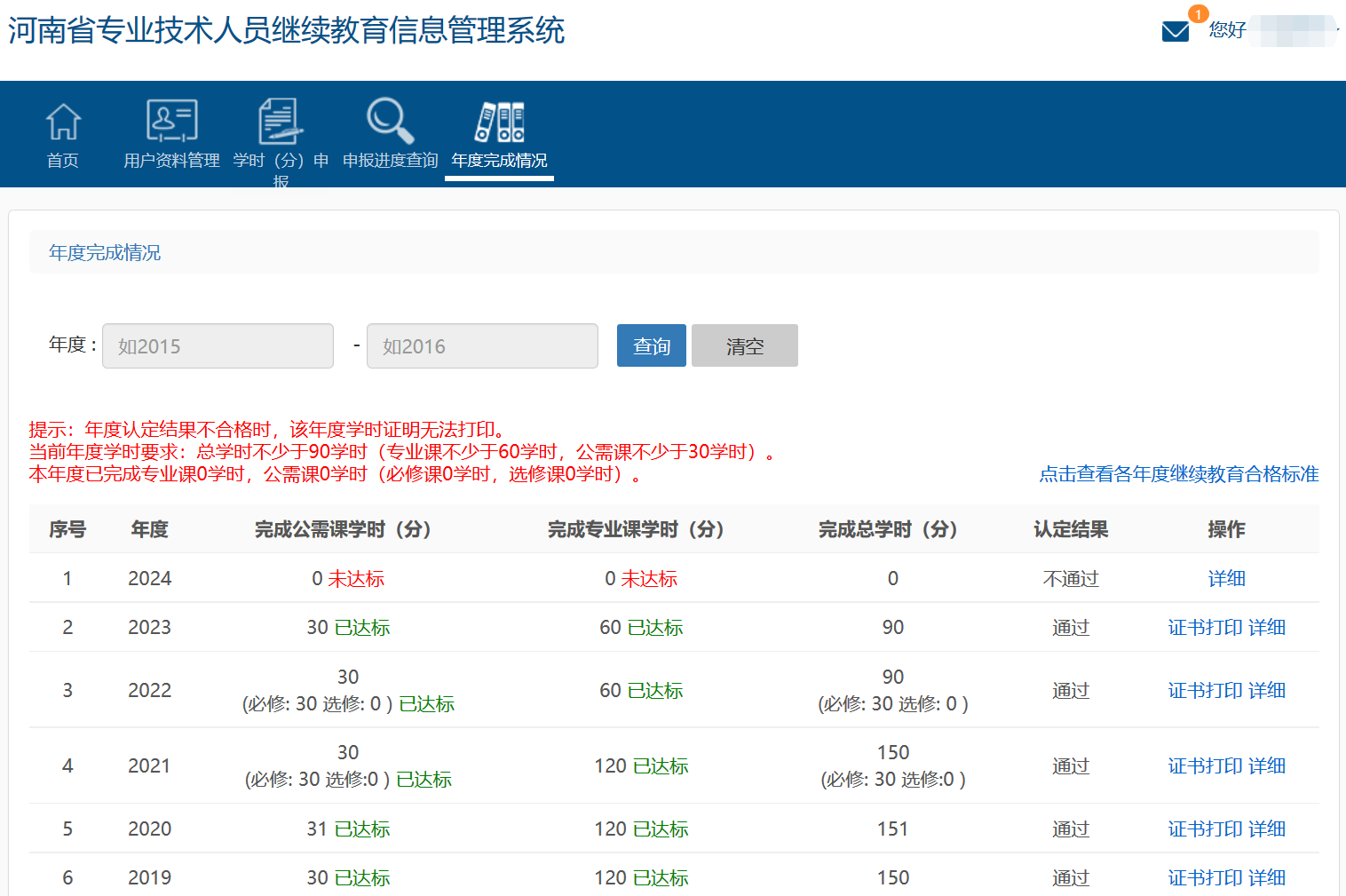Click 60 已达标 in 2023 row

click(x=641, y=628)
